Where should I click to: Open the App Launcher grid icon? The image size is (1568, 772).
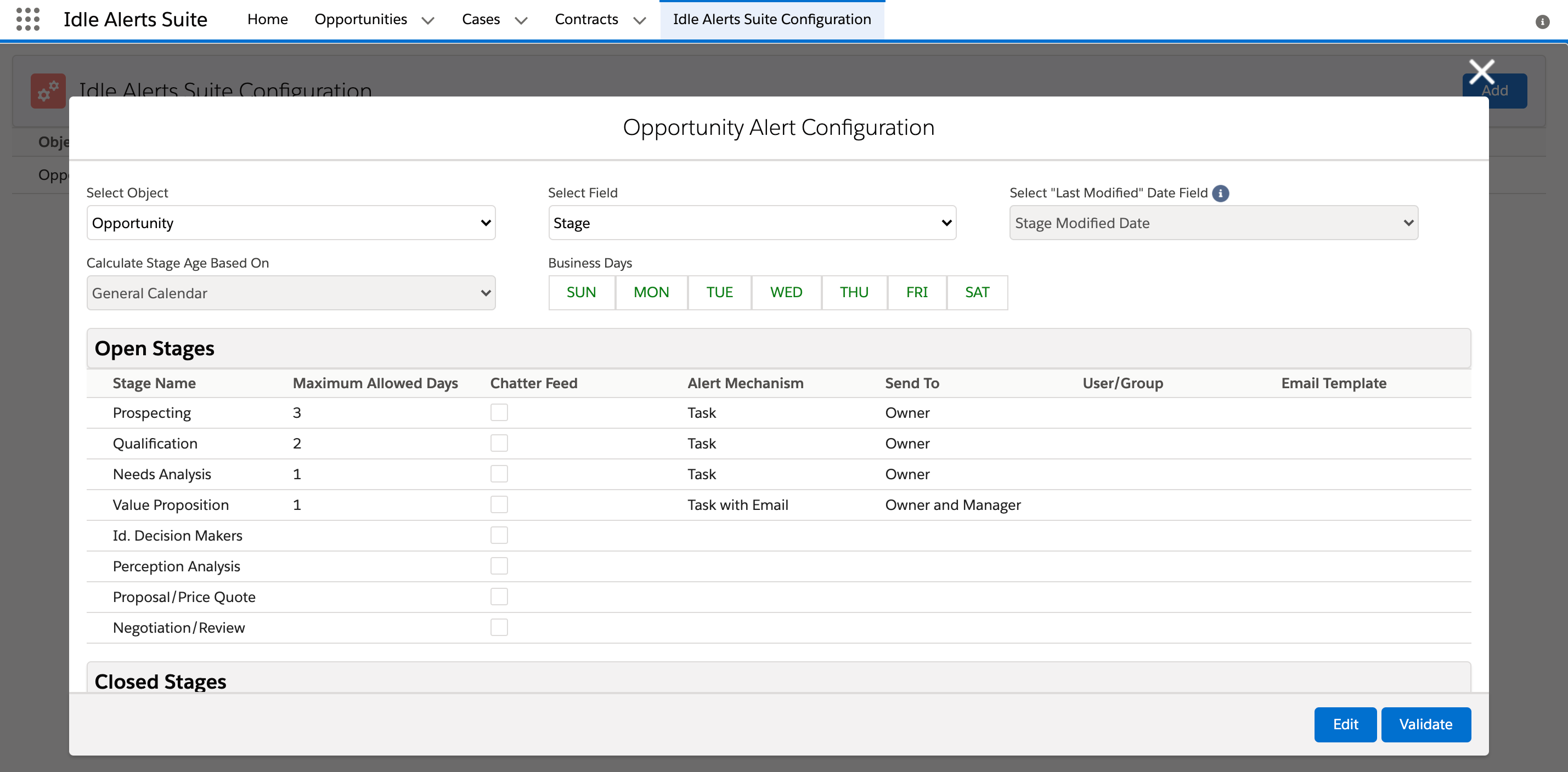tap(28, 19)
